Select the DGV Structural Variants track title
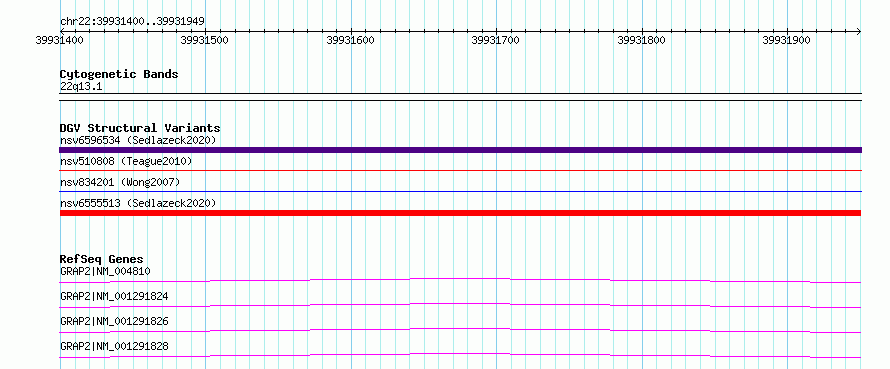 [140, 128]
